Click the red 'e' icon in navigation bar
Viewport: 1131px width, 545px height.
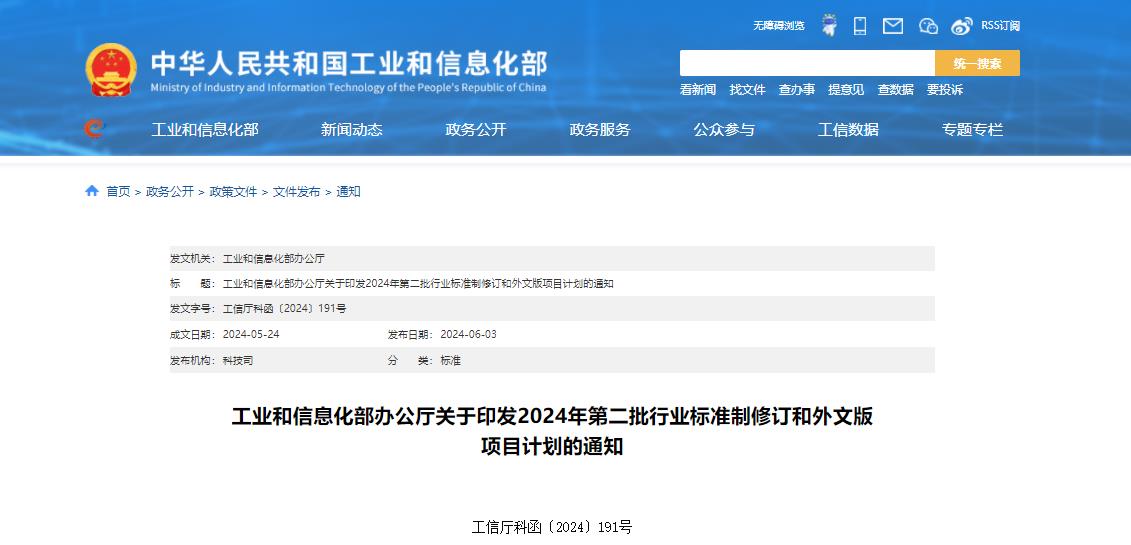tap(94, 129)
